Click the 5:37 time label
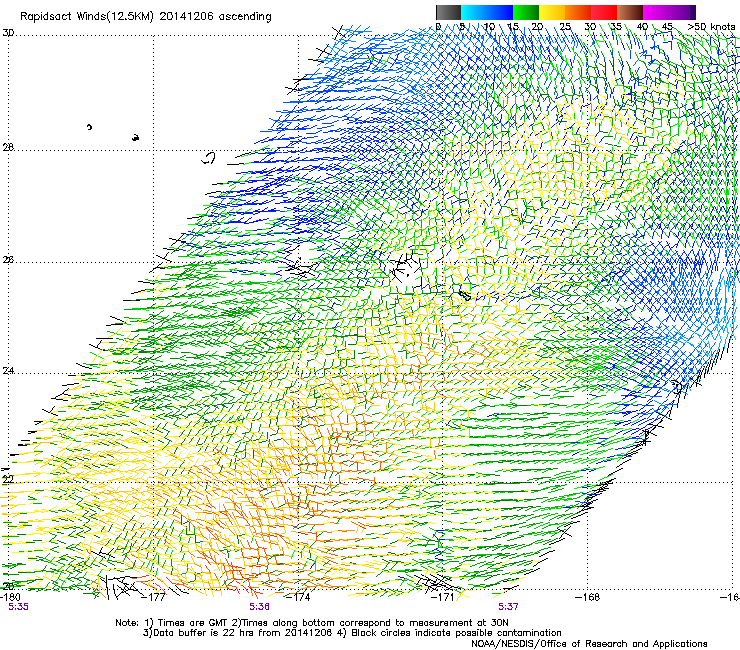 (508, 607)
